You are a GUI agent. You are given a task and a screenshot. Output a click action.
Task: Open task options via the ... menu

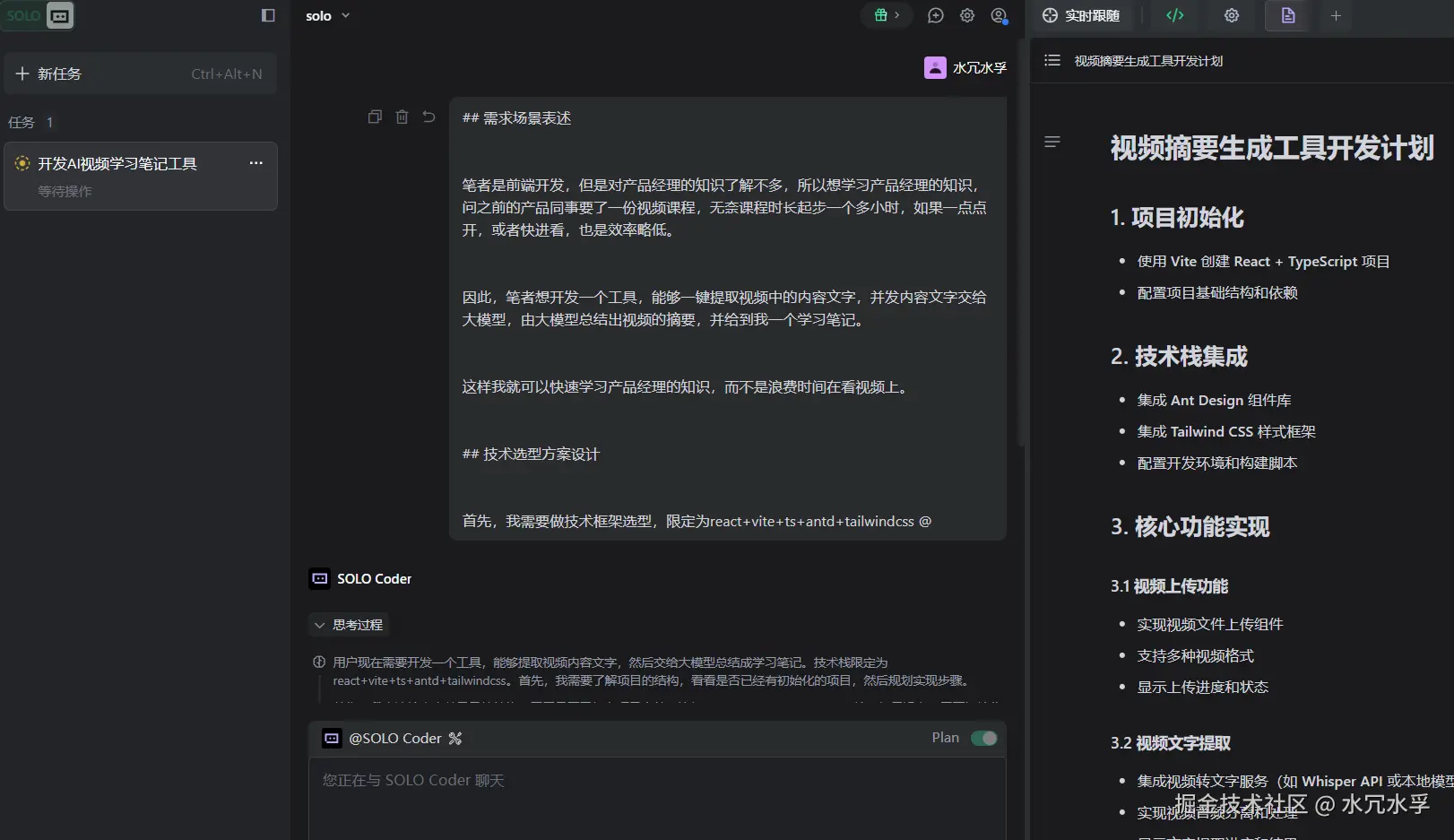tap(256, 162)
